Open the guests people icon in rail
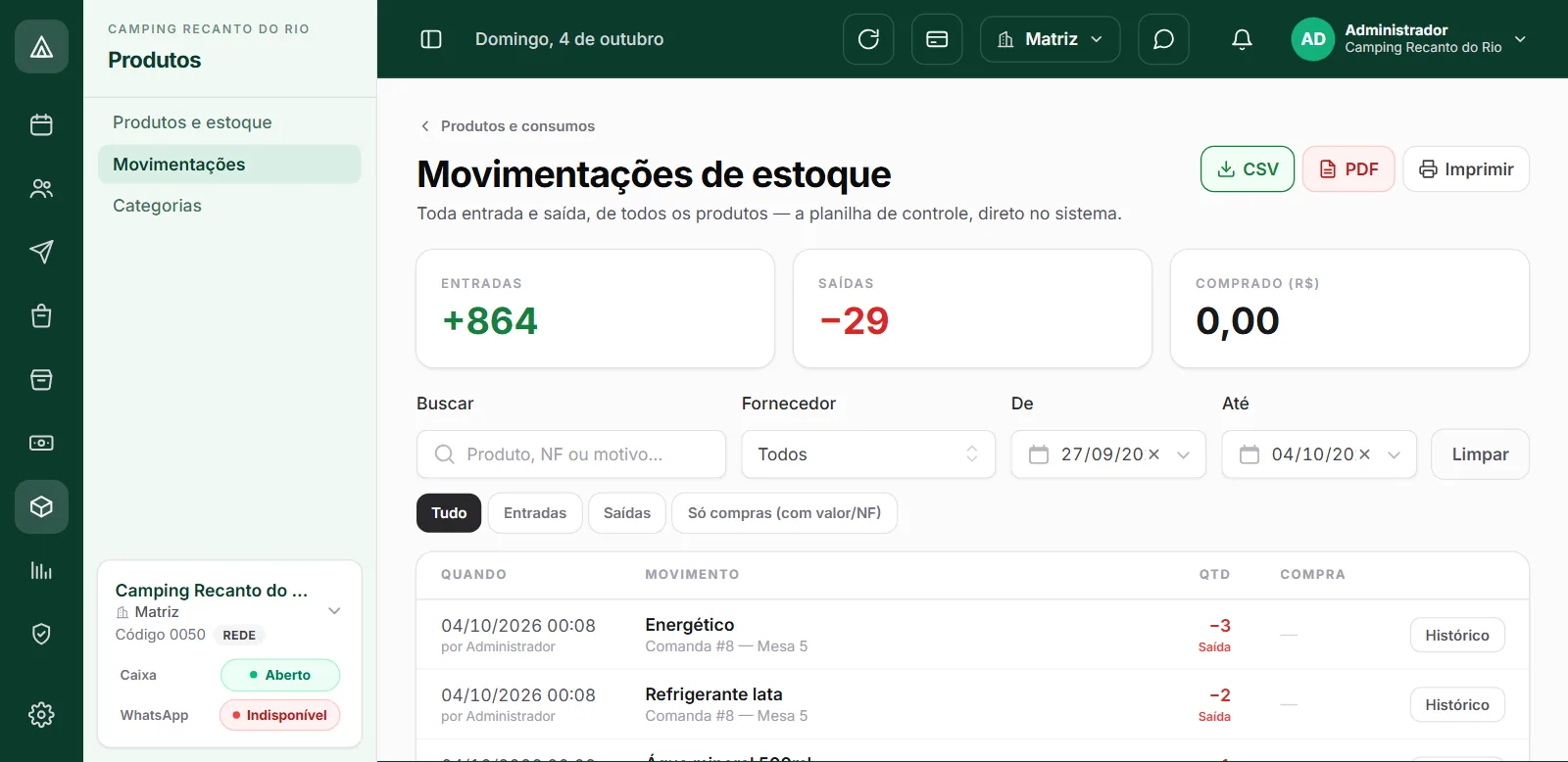 click(x=41, y=188)
